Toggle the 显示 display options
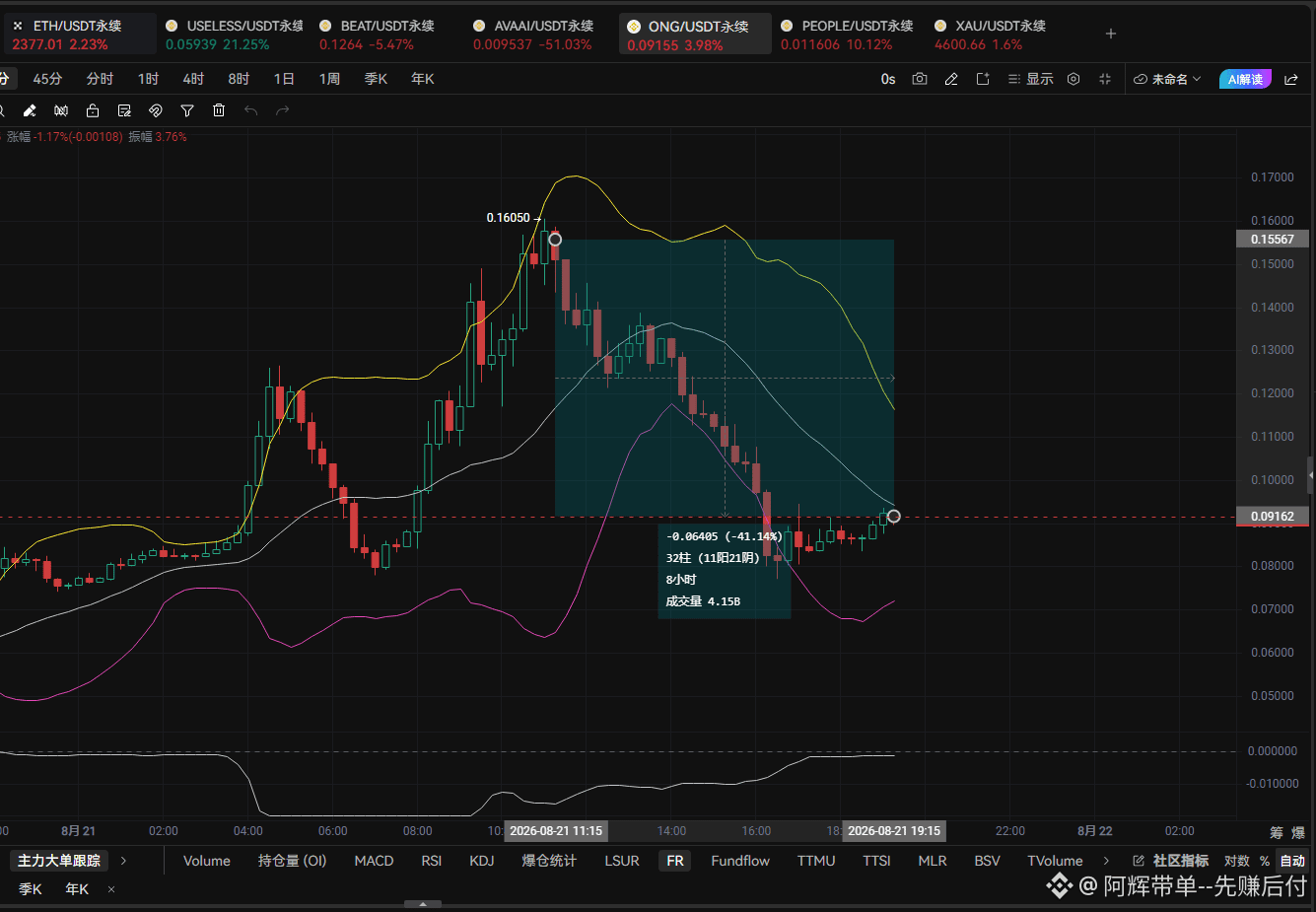The height and width of the screenshot is (912, 1316). click(1031, 79)
